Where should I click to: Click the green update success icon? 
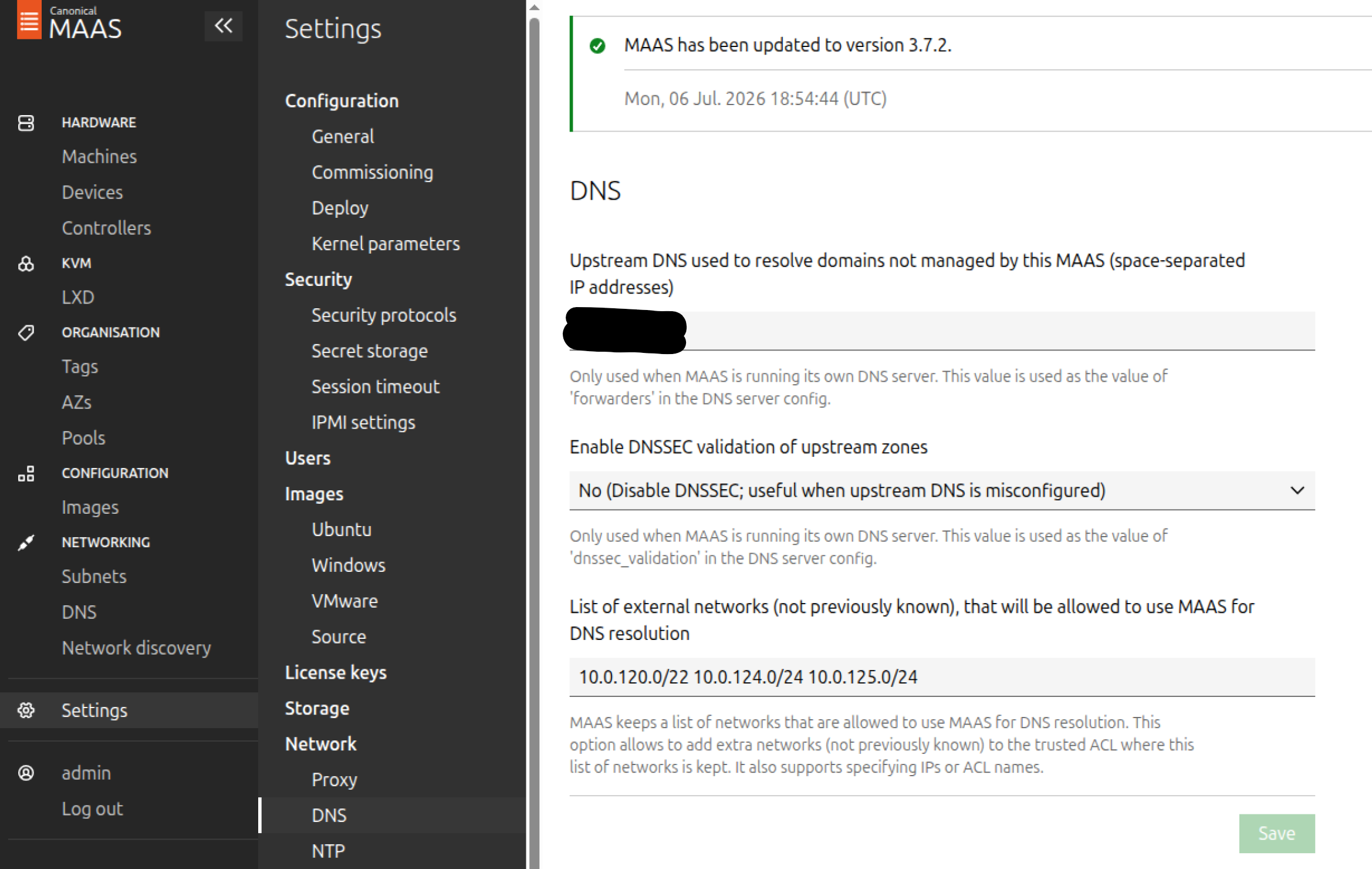point(597,46)
